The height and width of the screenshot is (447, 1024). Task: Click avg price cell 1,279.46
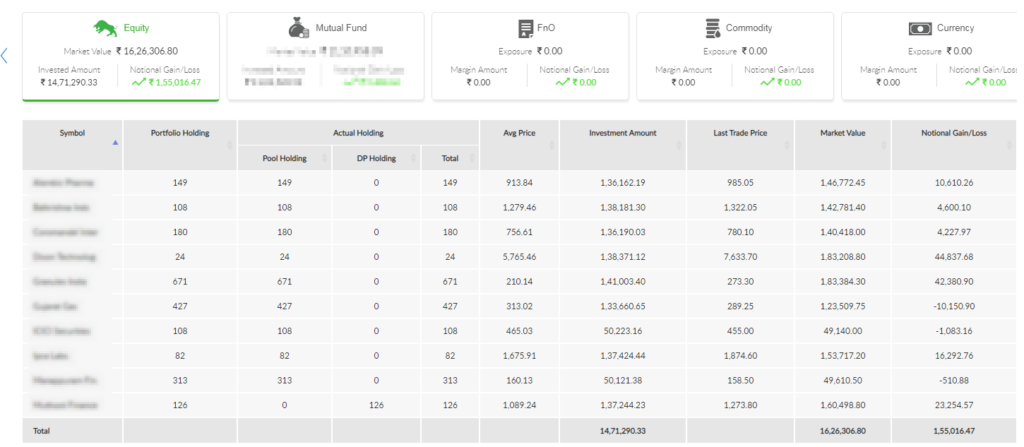[519, 207]
